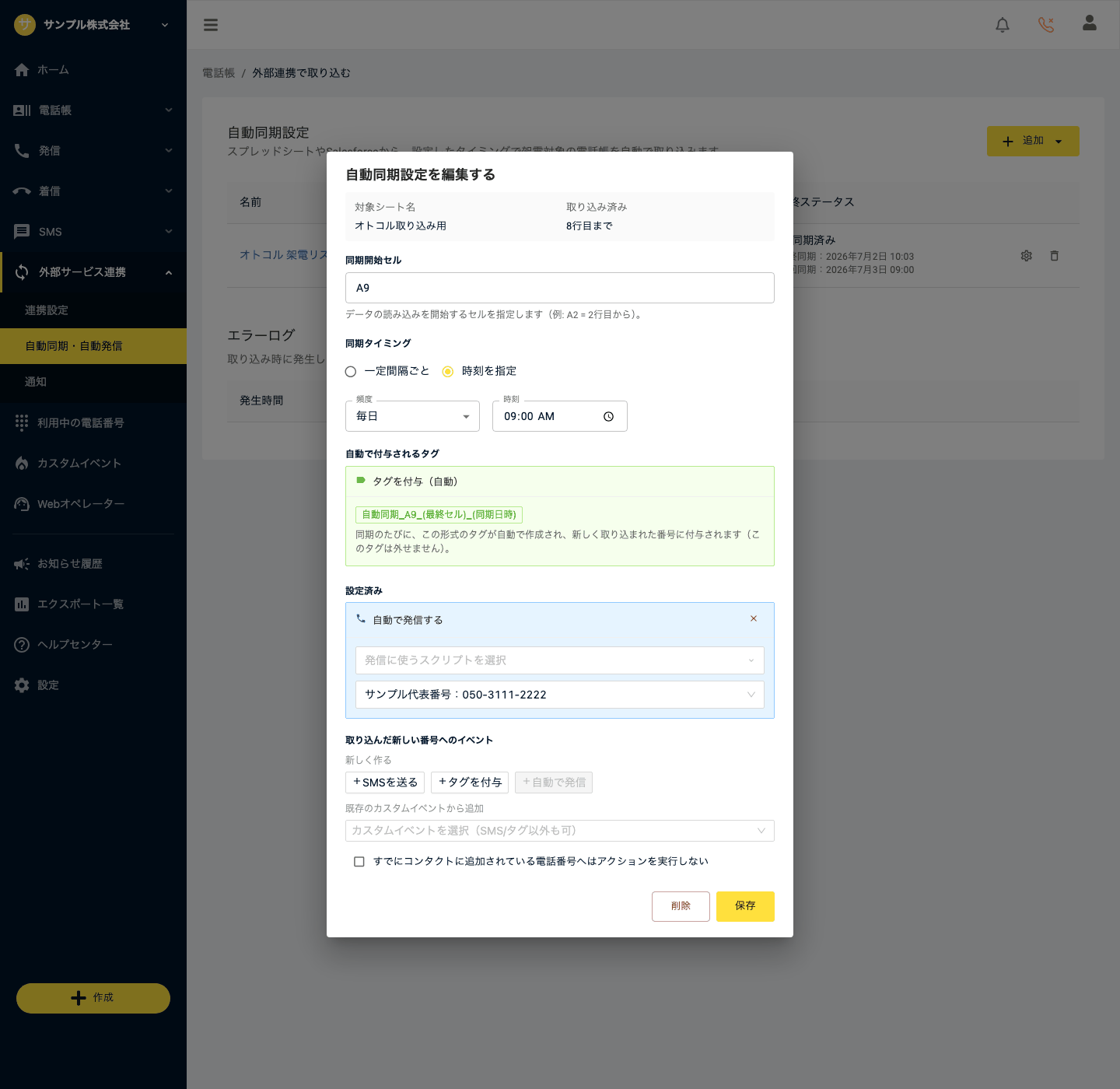The image size is (1120, 1089).
Task: Click the 電話帳 breadcrumb link
Action: [x=219, y=73]
